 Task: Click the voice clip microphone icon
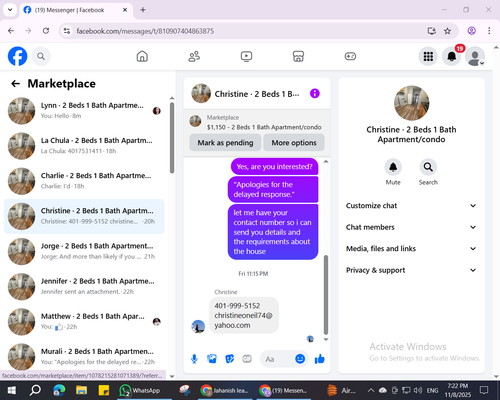coord(194,359)
